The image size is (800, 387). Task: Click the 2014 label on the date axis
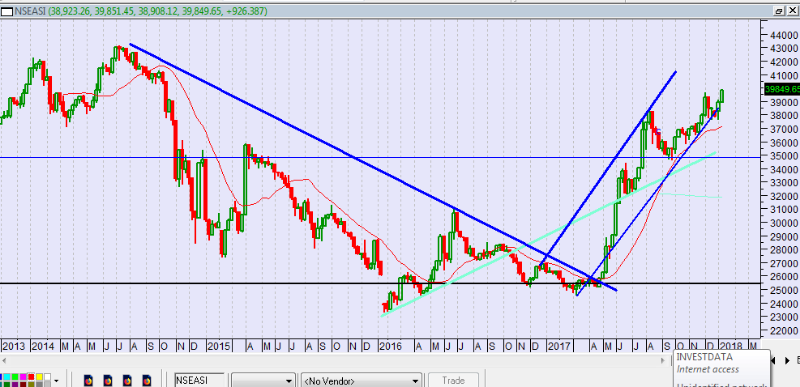point(42,346)
